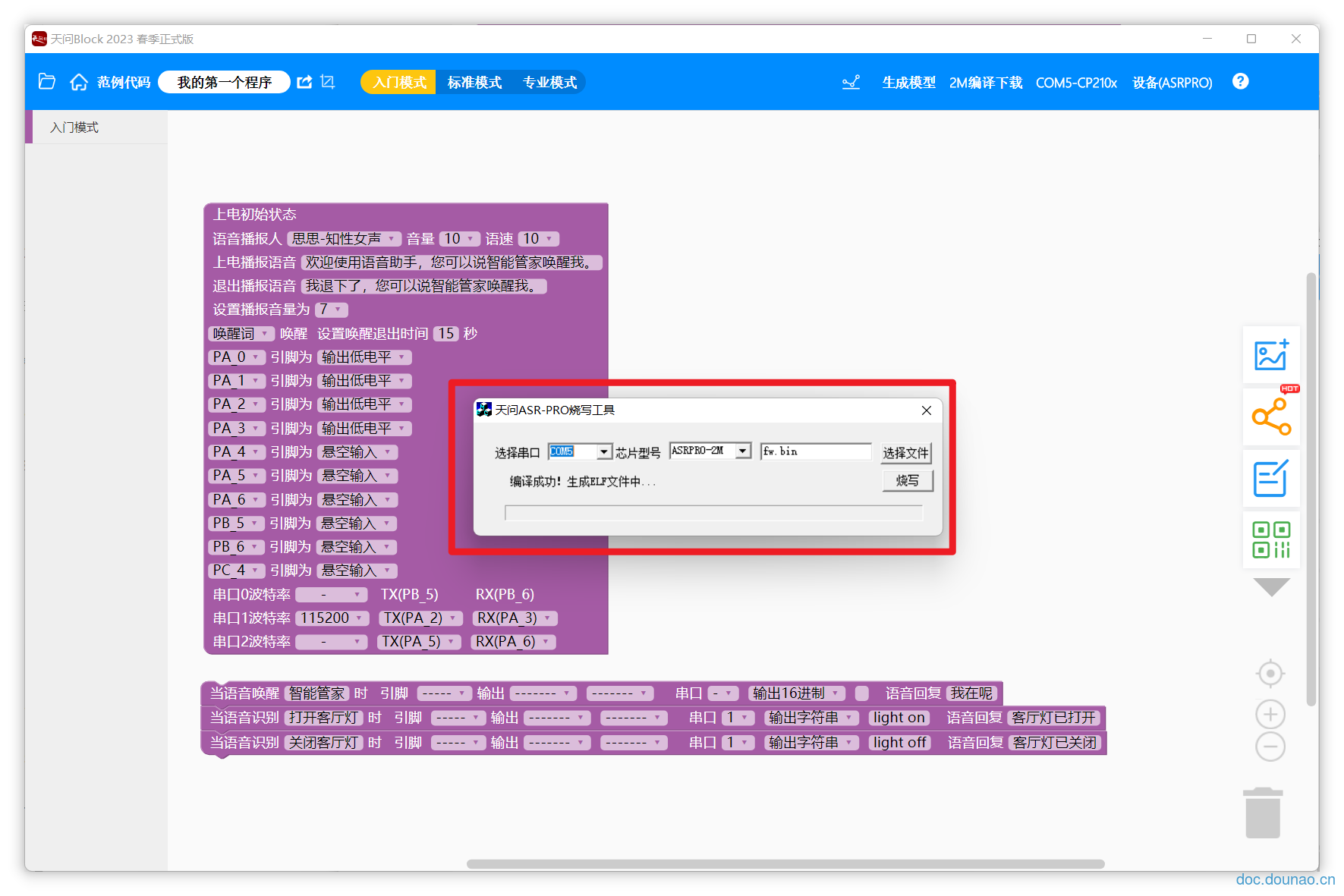The height and width of the screenshot is (896, 1344).
Task: Click COM5-CP210x port selector
Action: [1076, 82]
